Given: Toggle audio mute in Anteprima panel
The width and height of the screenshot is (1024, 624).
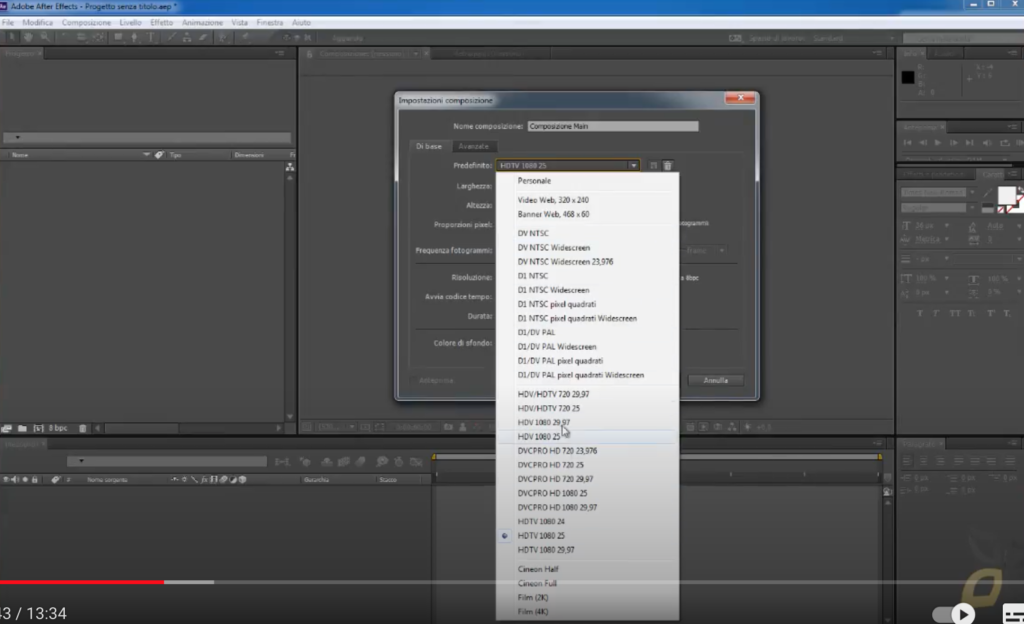Looking at the screenshot, I should [x=987, y=142].
